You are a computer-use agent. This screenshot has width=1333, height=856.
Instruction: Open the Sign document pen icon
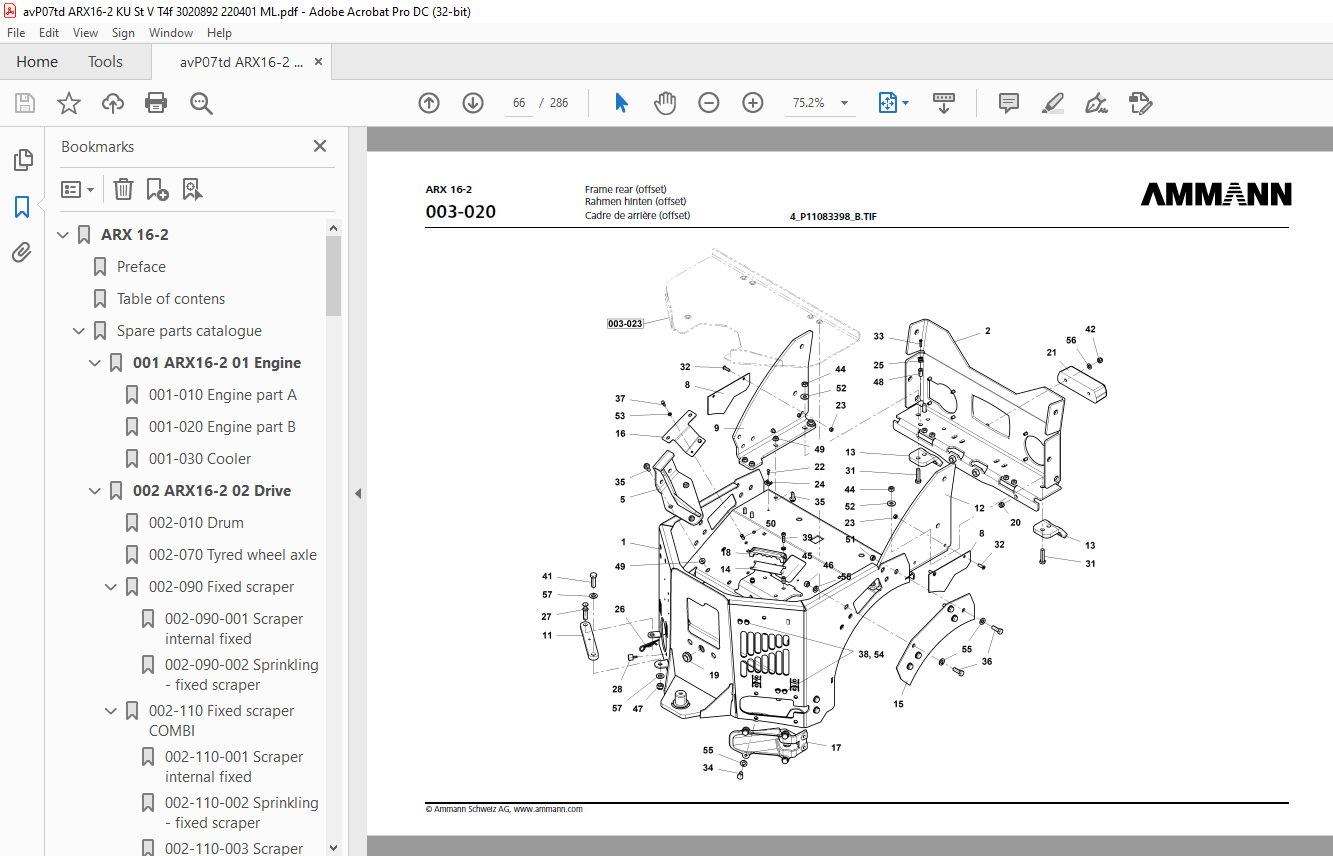pyautogui.click(x=1096, y=103)
